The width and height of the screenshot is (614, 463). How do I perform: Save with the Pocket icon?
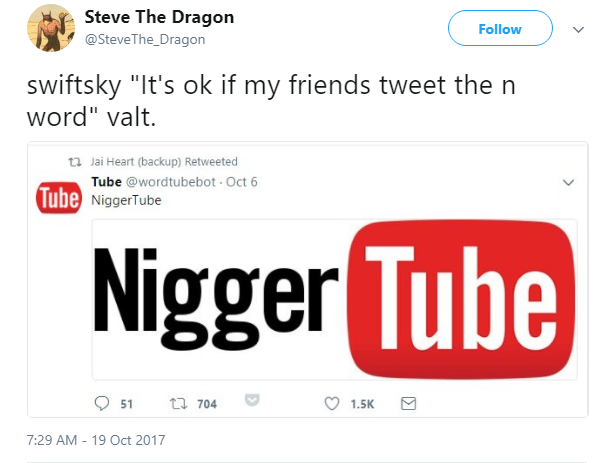tap(252, 400)
